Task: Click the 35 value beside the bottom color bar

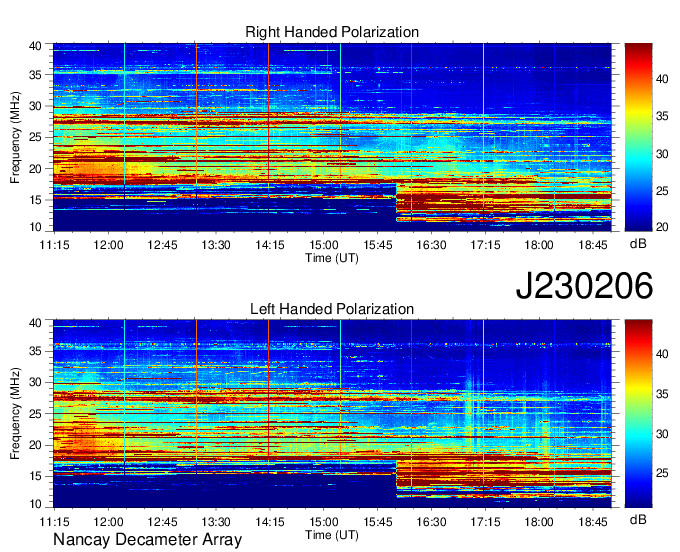Action: (662, 394)
